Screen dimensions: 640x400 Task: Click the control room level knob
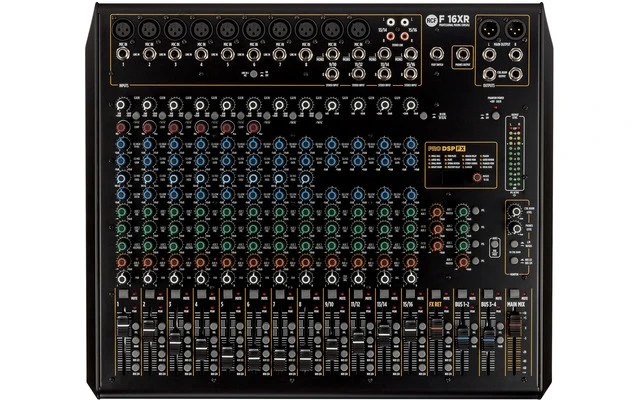(516, 211)
